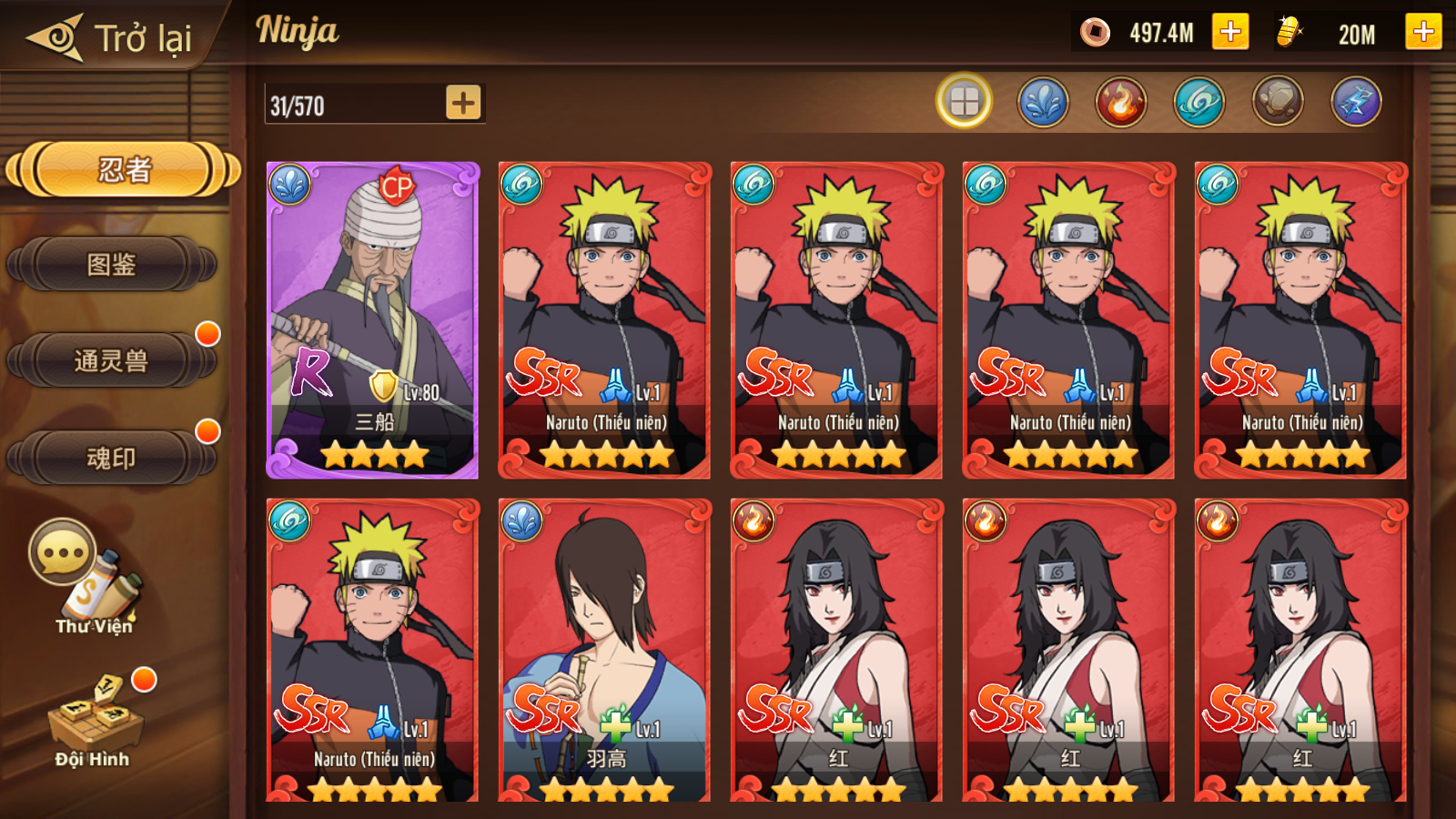Add more coins with plus button

(1230, 32)
